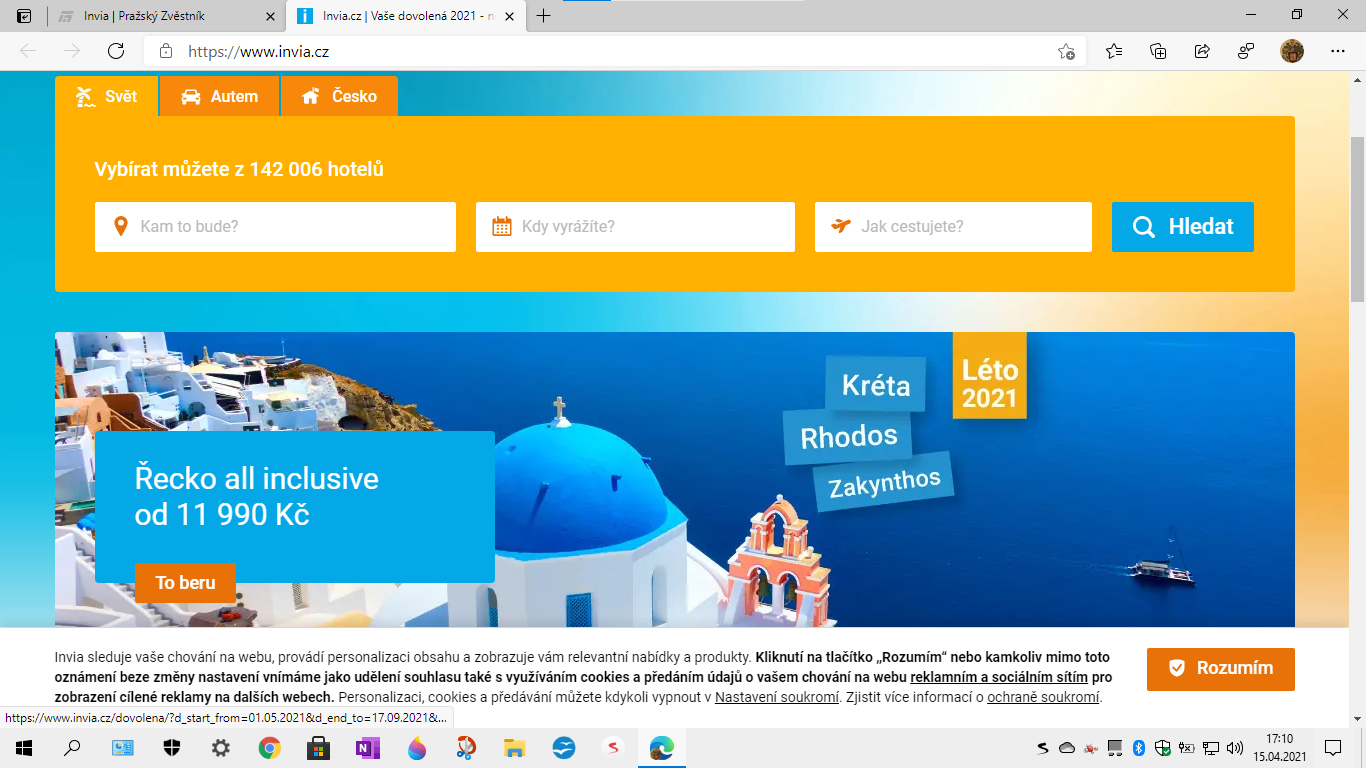Image resolution: width=1366 pixels, height=768 pixels.
Task: Click the "To beru" button on the banner
Action: (185, 583)
